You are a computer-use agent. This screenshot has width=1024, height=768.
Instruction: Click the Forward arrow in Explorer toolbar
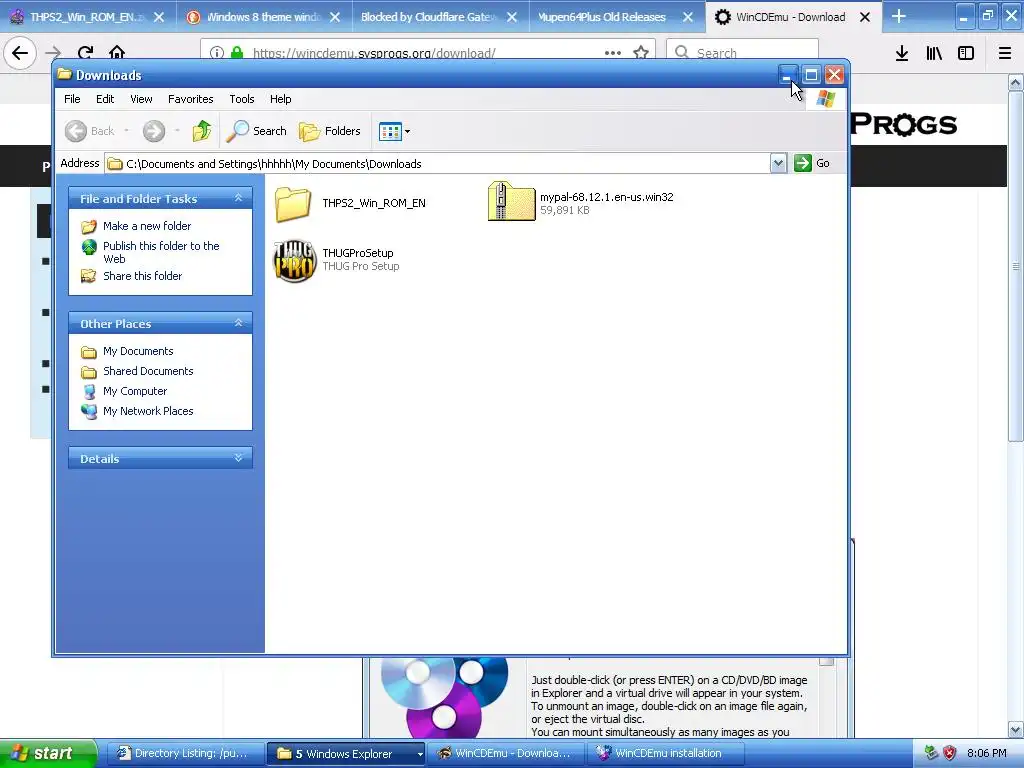click(154, 131)
